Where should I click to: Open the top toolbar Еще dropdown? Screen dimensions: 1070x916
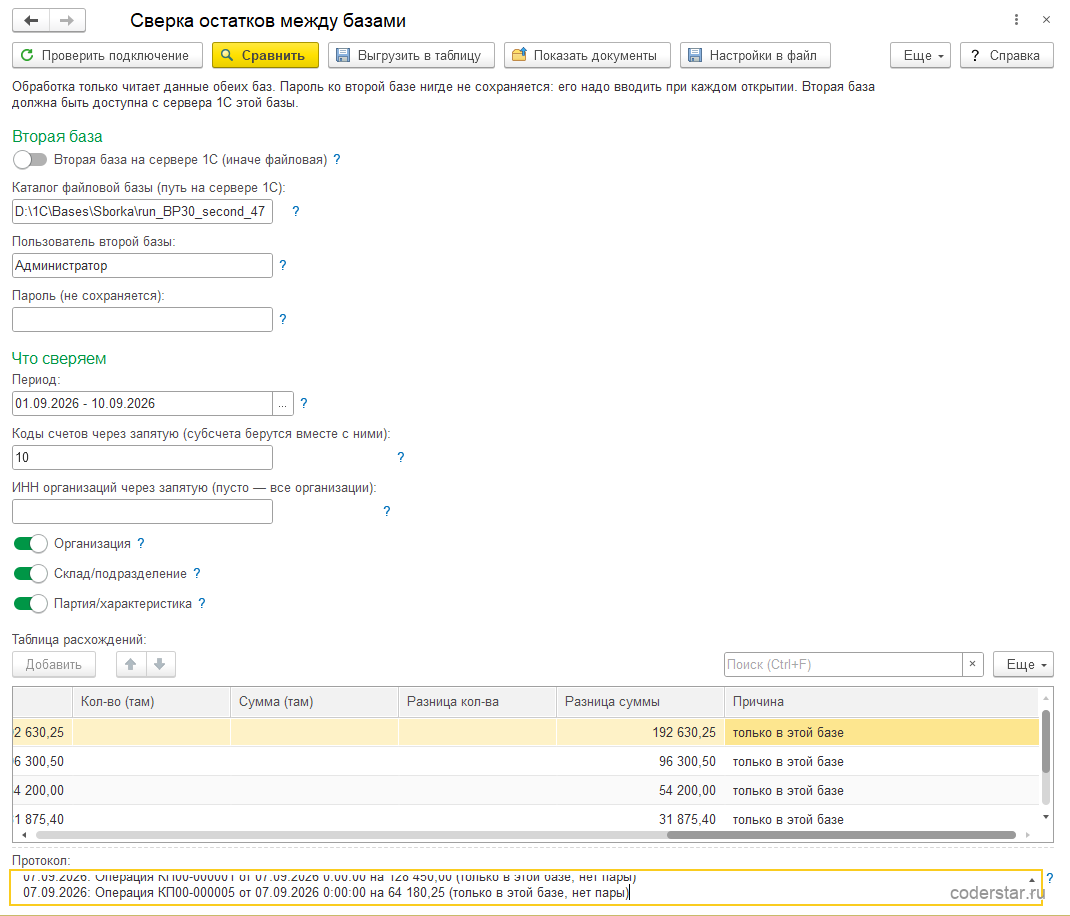tap(920, 55)
